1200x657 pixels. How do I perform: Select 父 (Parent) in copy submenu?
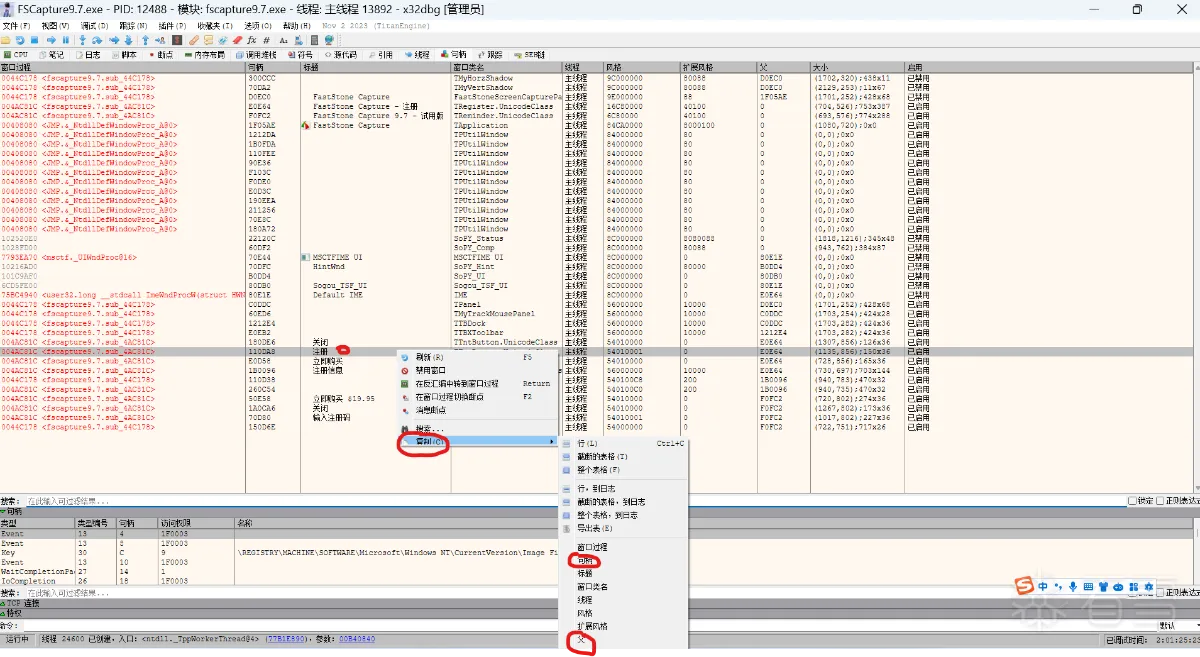[623, 639]
